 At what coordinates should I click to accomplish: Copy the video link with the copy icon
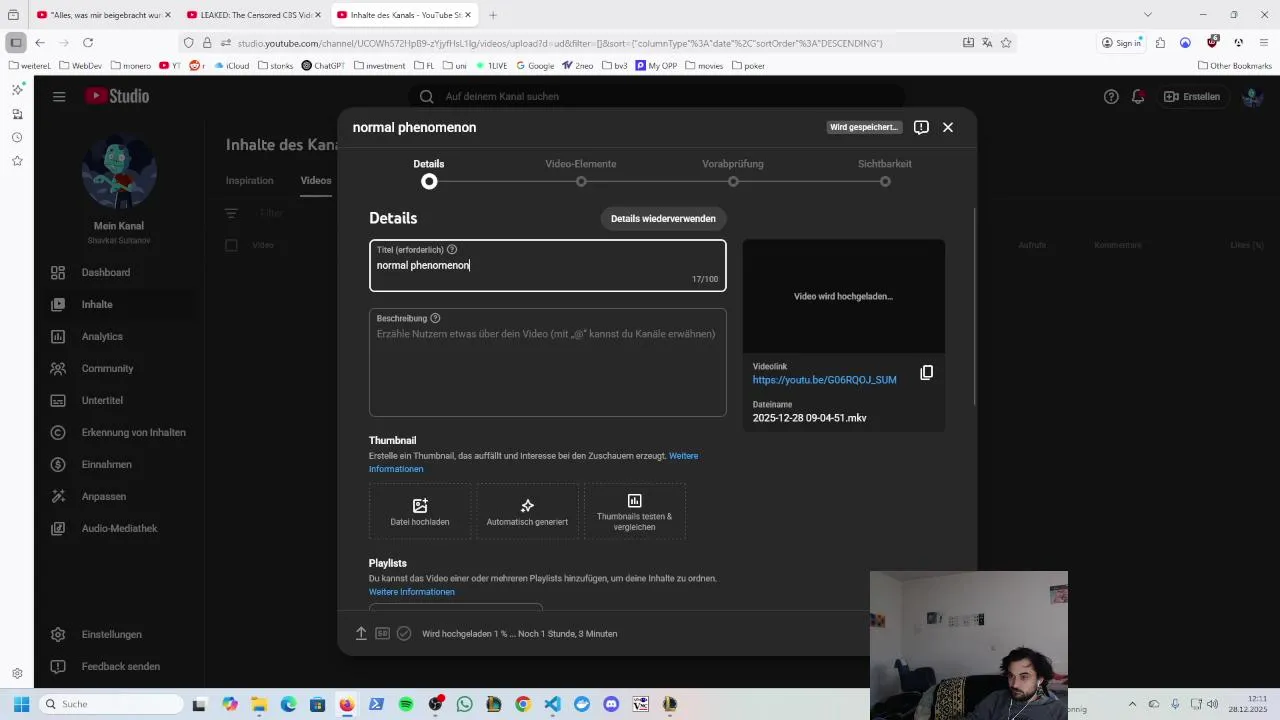(x=926, y=372)
